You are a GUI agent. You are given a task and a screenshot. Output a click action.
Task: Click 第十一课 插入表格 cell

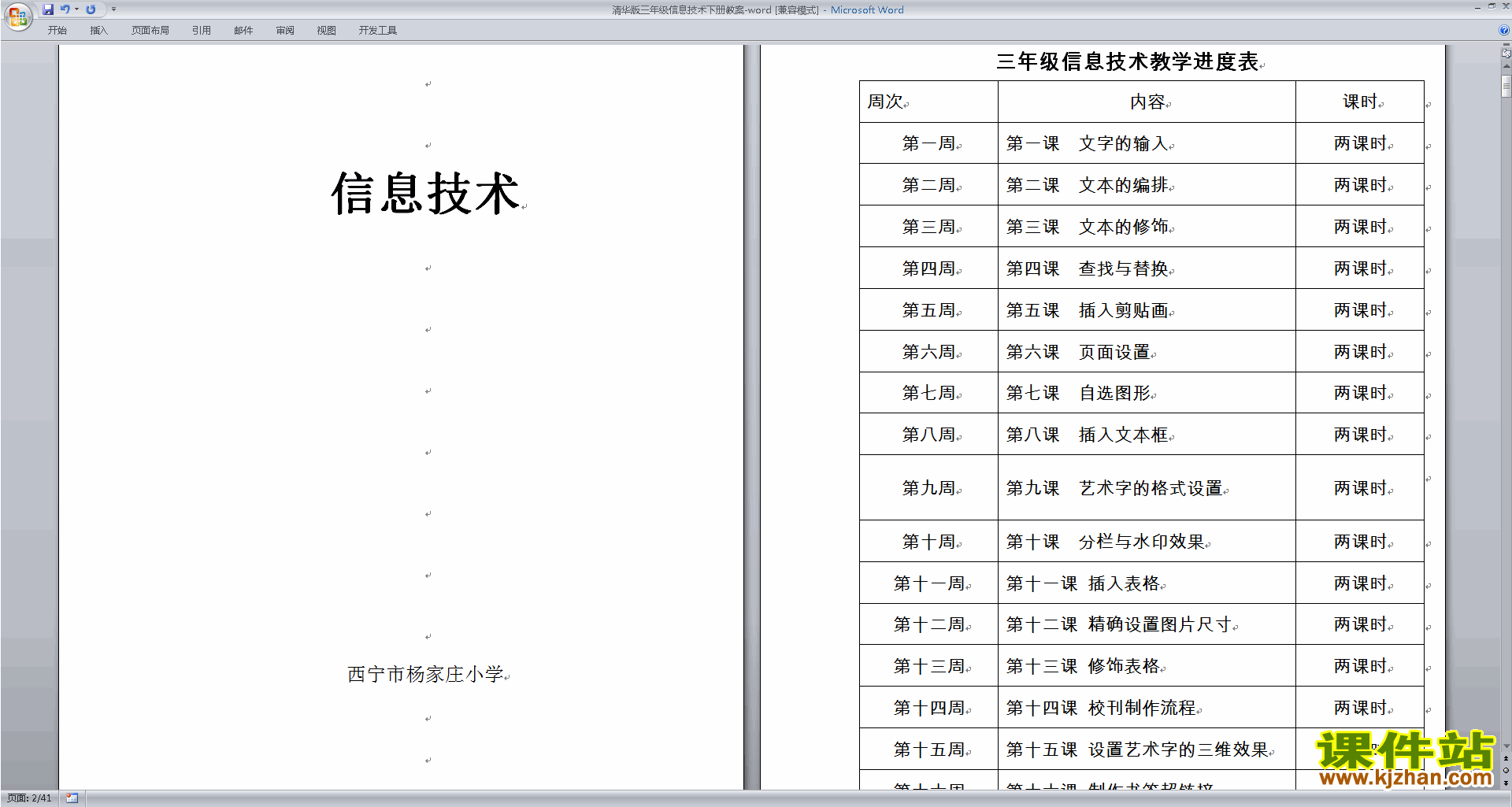click(1147, 583)
